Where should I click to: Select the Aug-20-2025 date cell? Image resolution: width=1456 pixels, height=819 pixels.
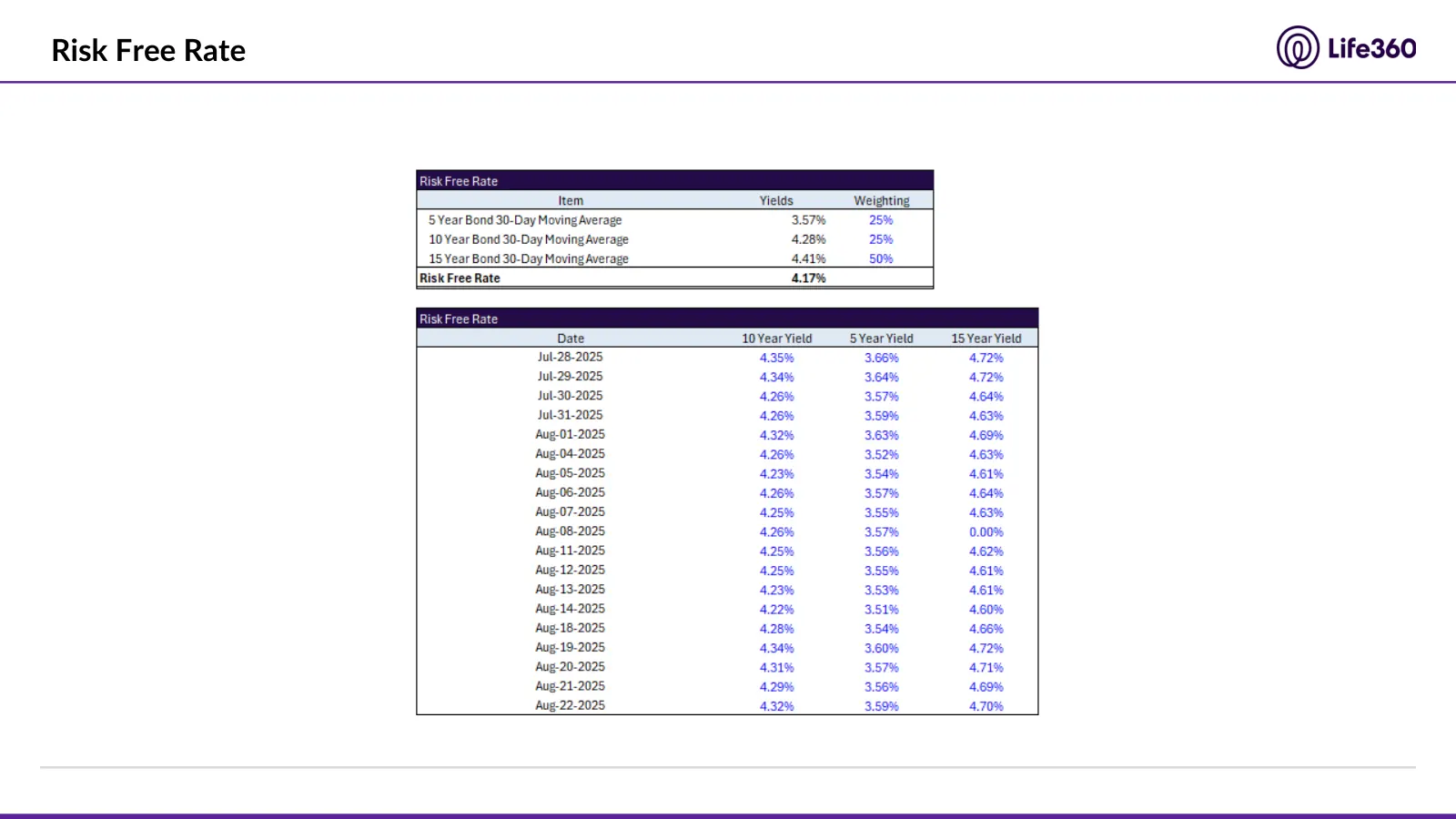click(x=570, y=667)
